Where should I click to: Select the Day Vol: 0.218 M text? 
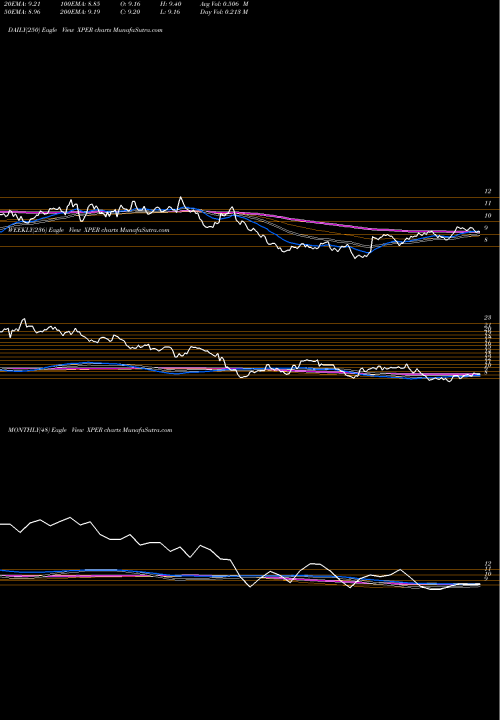click(224, 12)
